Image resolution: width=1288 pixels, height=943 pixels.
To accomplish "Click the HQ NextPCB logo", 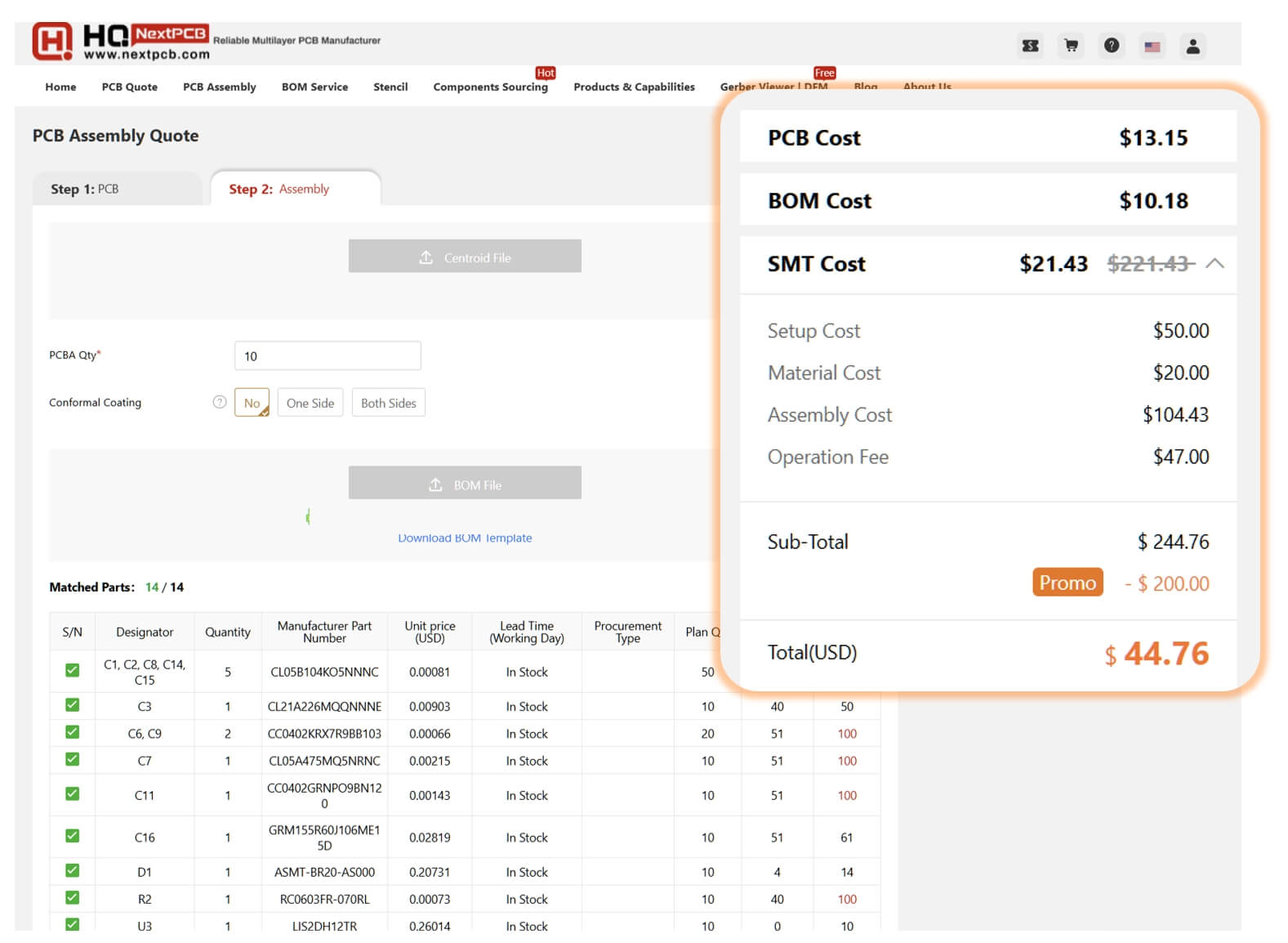I will point(121,41).
